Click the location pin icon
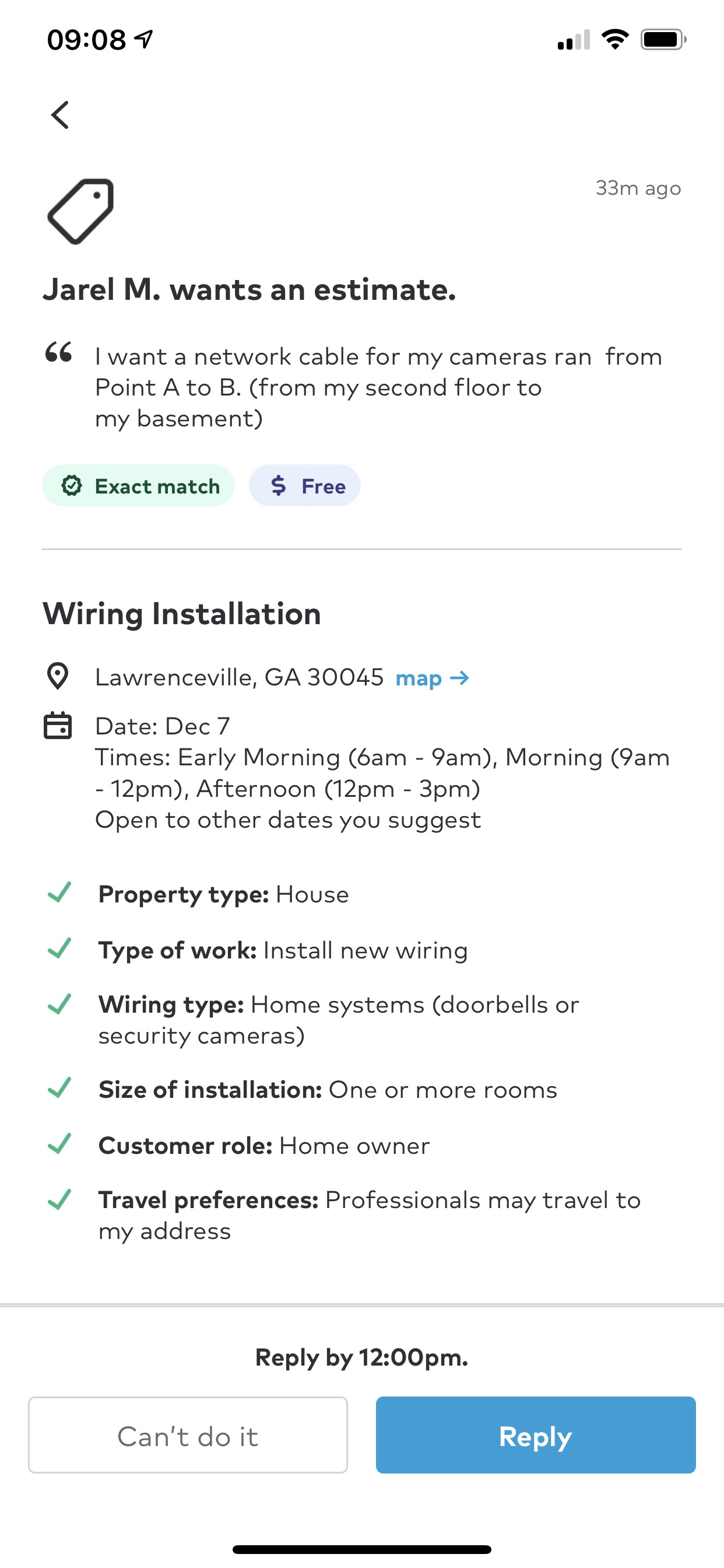 [58, 676]
